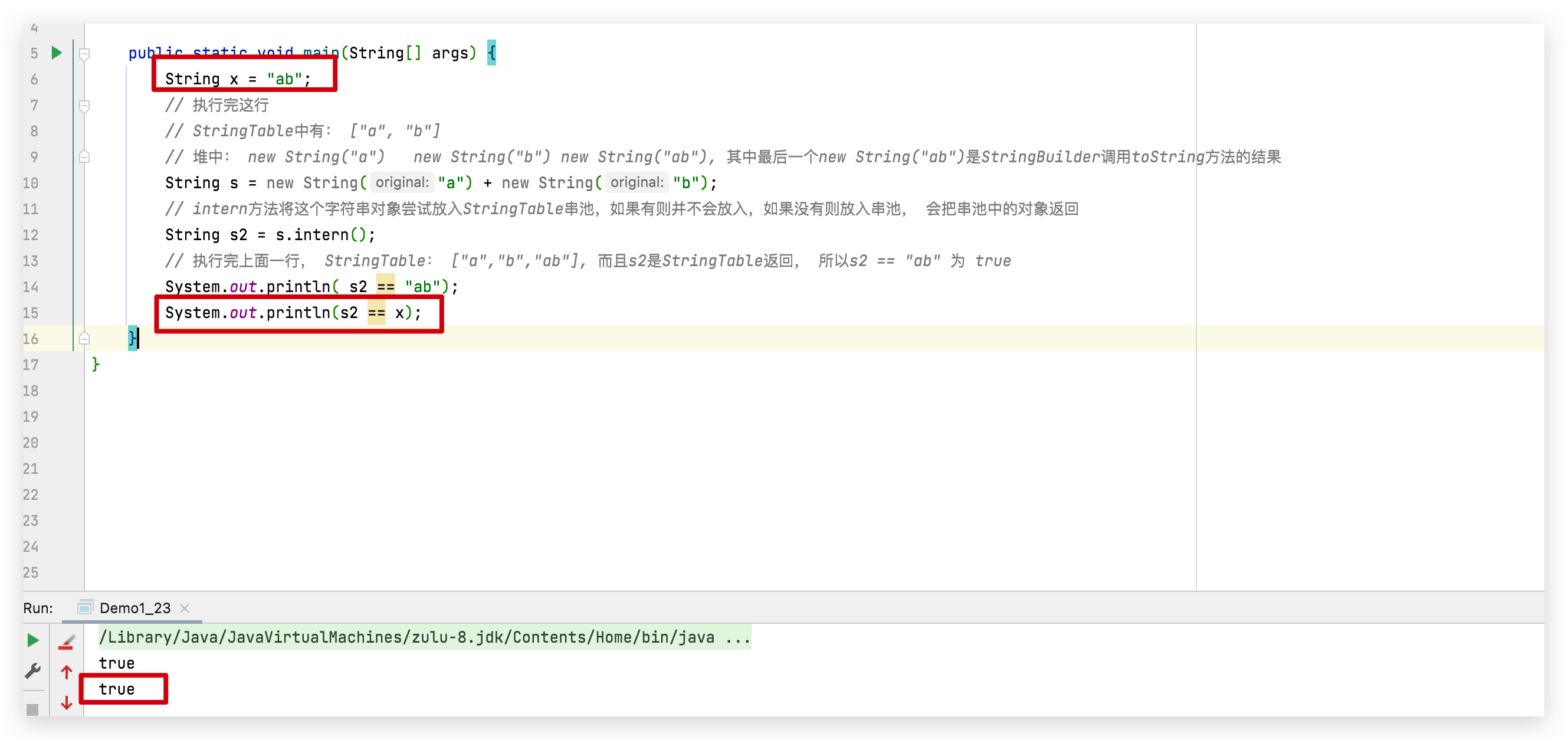The height and width of the screenshot is (740, 1568).
Task: Select the Demo1_23 run tab
Action: click(x=135, y=608)
